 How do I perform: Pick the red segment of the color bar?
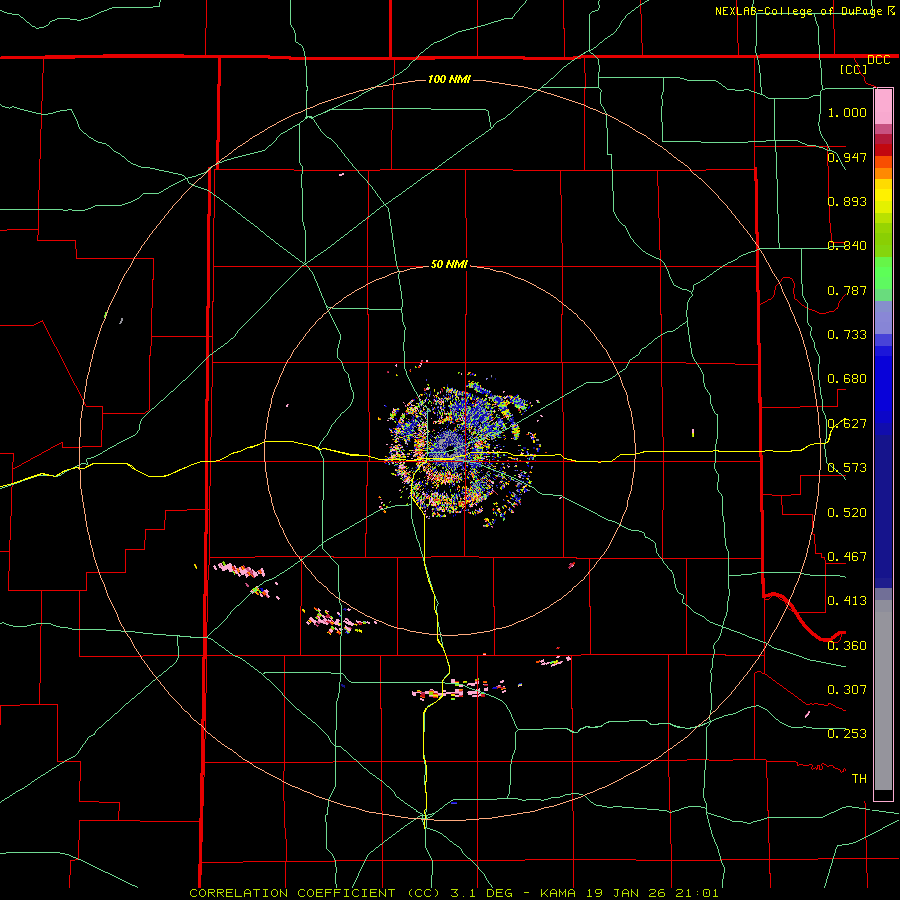point(883,149)
